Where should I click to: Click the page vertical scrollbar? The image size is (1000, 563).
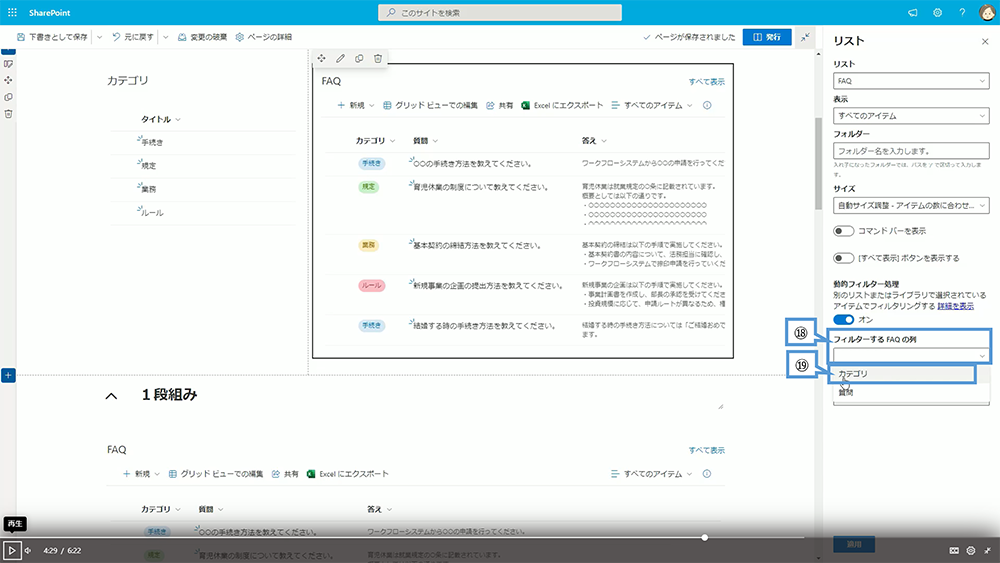(x=818, y=164)
